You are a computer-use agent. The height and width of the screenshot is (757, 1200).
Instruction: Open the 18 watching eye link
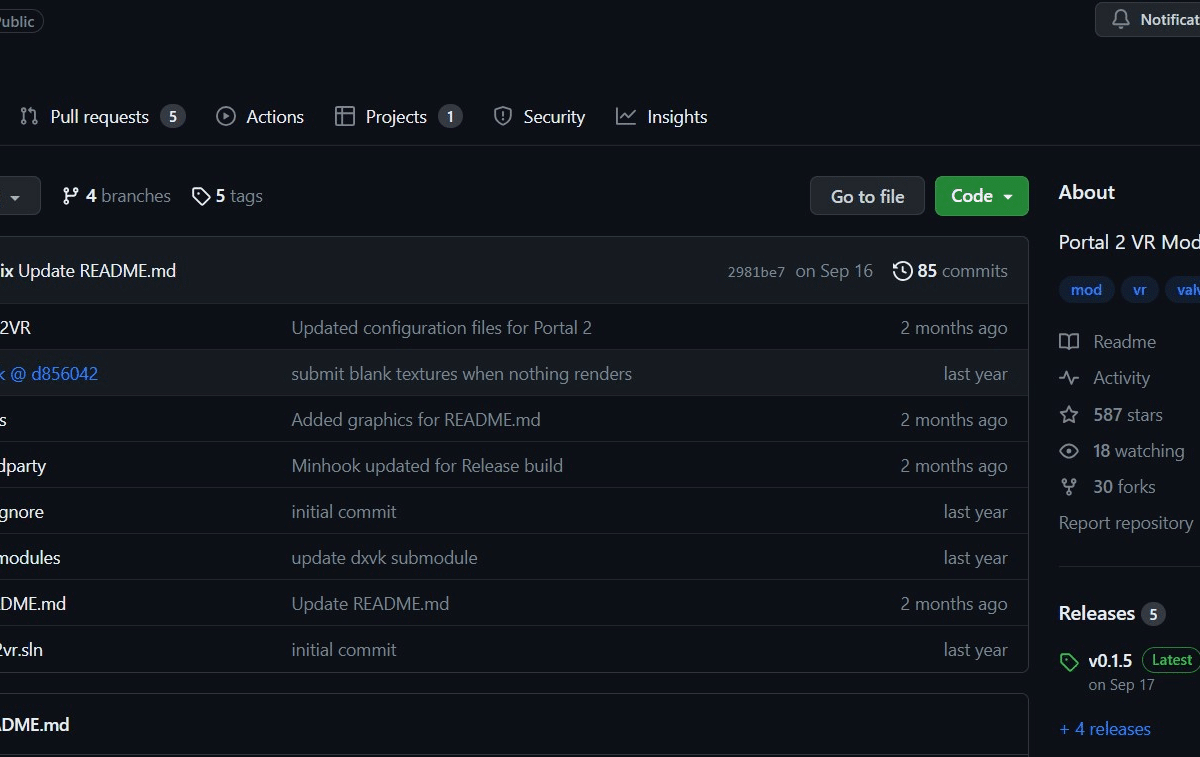1122,451
